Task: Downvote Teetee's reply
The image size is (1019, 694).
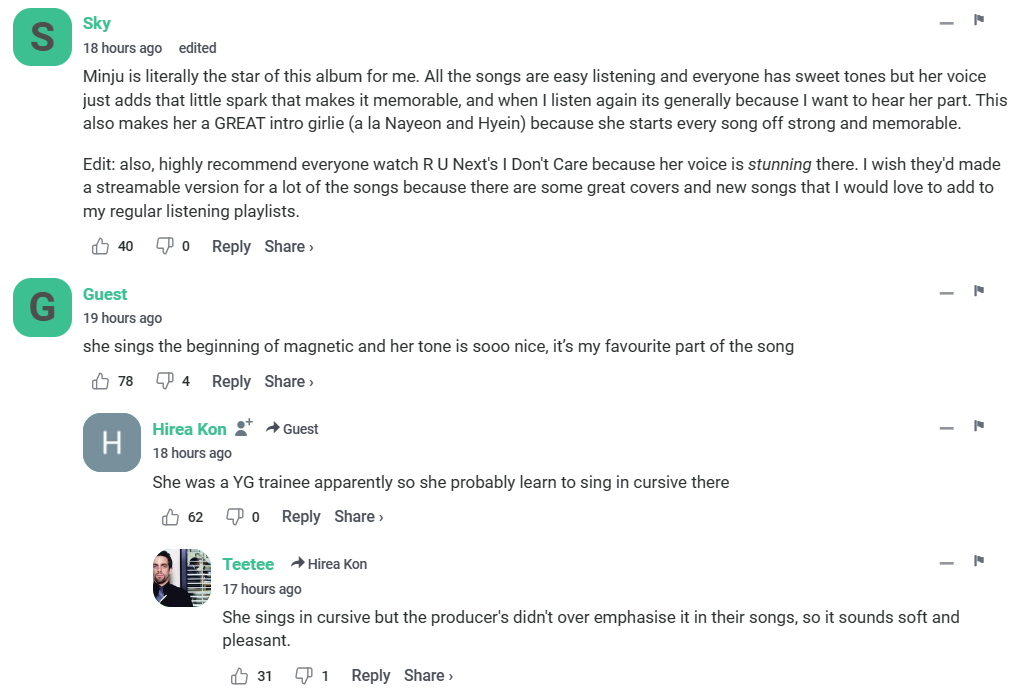Action: pyautogui.click(x=304, y=676)
